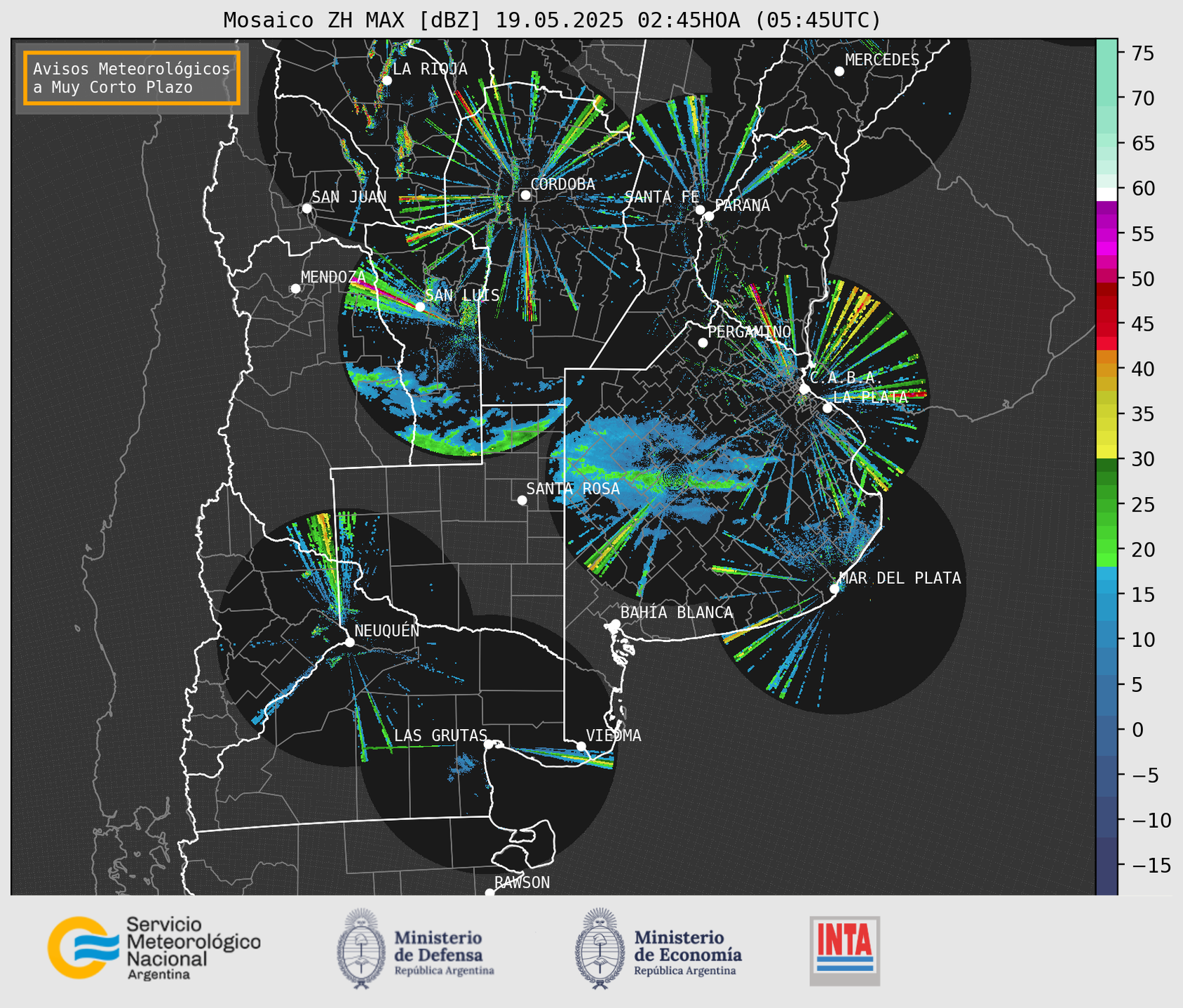1183x1008 pixels.
Task: Click the INTA logo
Action: click(x=844, y=951)
